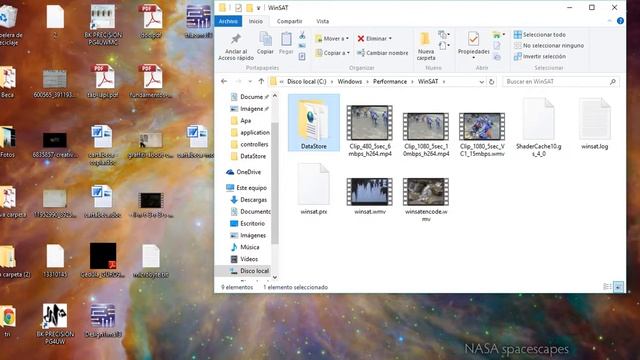The width and height of the screenshot is (640, 360).
Task: Click the Buscar en WinSAT search field
Action: pyautogui.click(x=561, y=82)
